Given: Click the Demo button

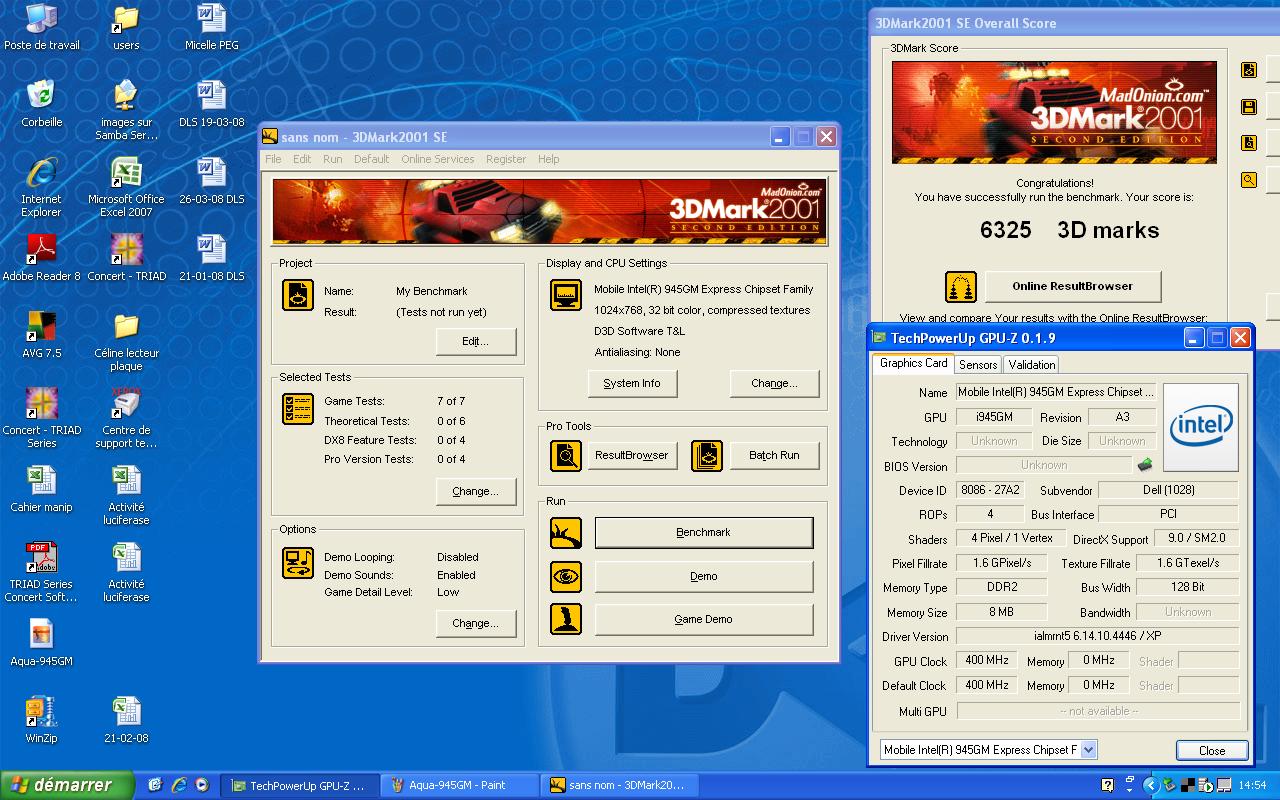Looking at the screenshot, I should click(x=704, y=577).
